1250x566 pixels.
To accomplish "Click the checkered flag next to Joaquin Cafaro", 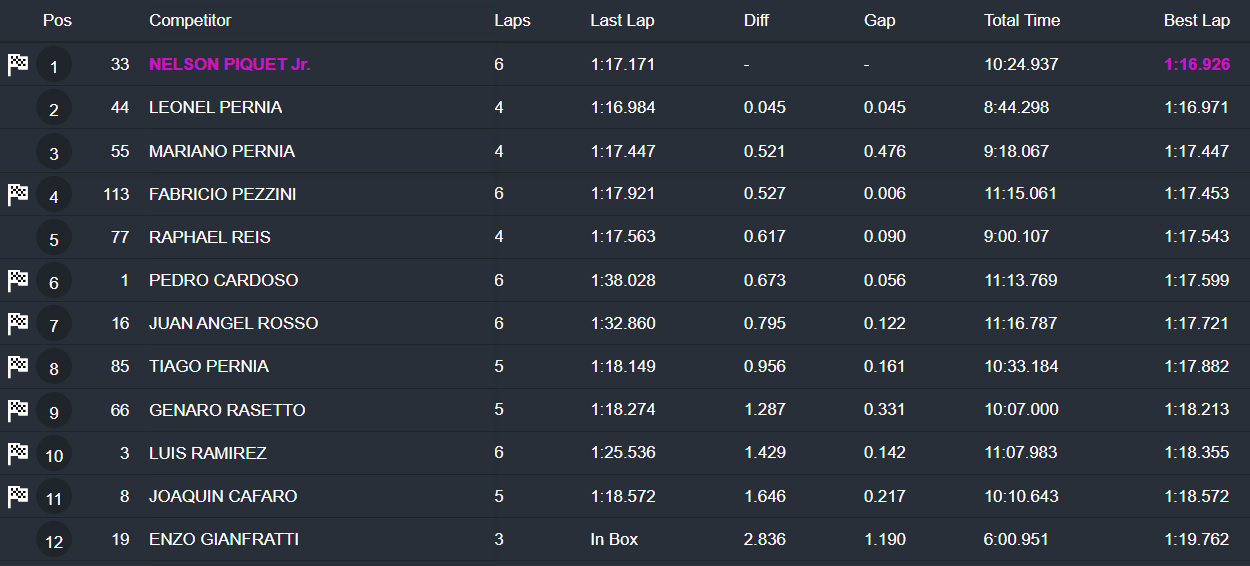I will click(18, 496).
